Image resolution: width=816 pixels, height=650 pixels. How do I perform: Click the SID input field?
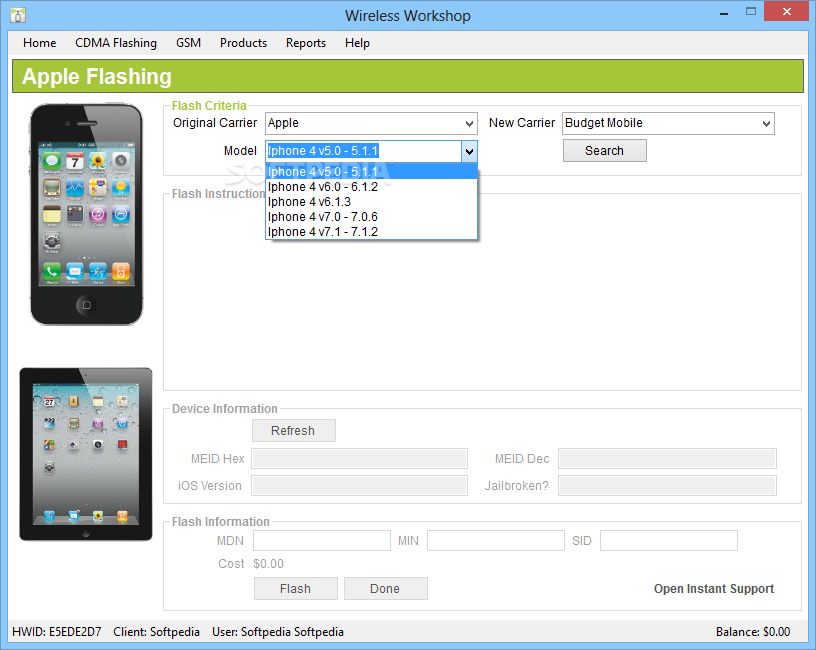click(668, 541)
